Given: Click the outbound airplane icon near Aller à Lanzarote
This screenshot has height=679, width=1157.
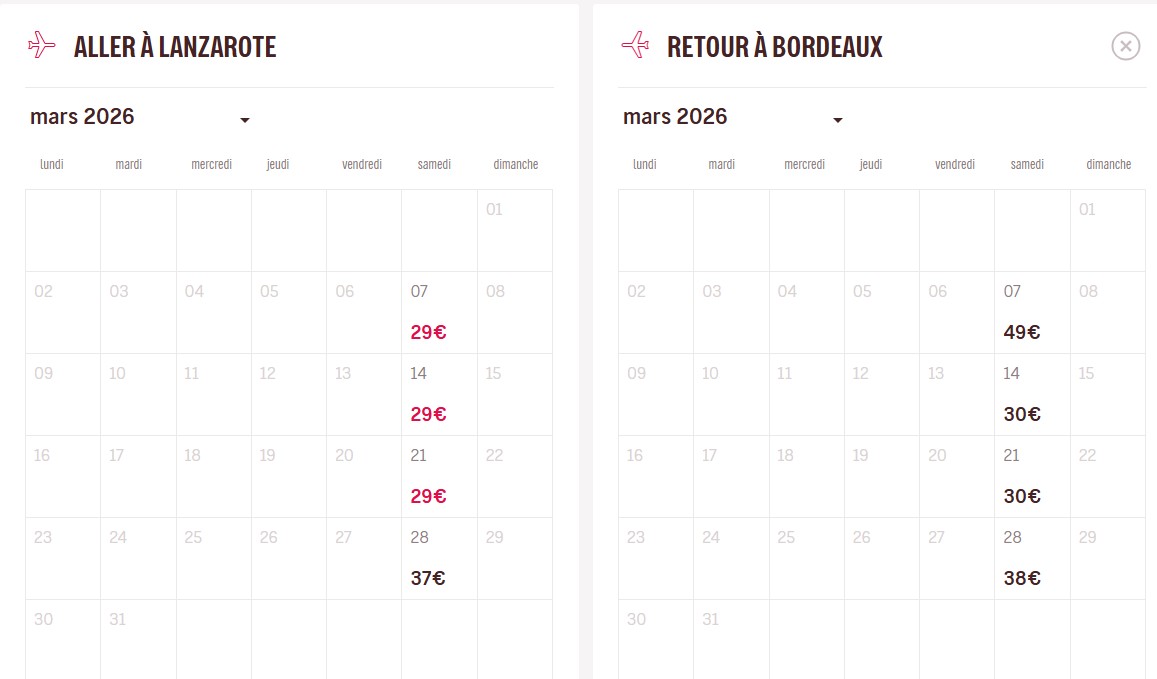Looking at the screenshot, I should point(42,45).
